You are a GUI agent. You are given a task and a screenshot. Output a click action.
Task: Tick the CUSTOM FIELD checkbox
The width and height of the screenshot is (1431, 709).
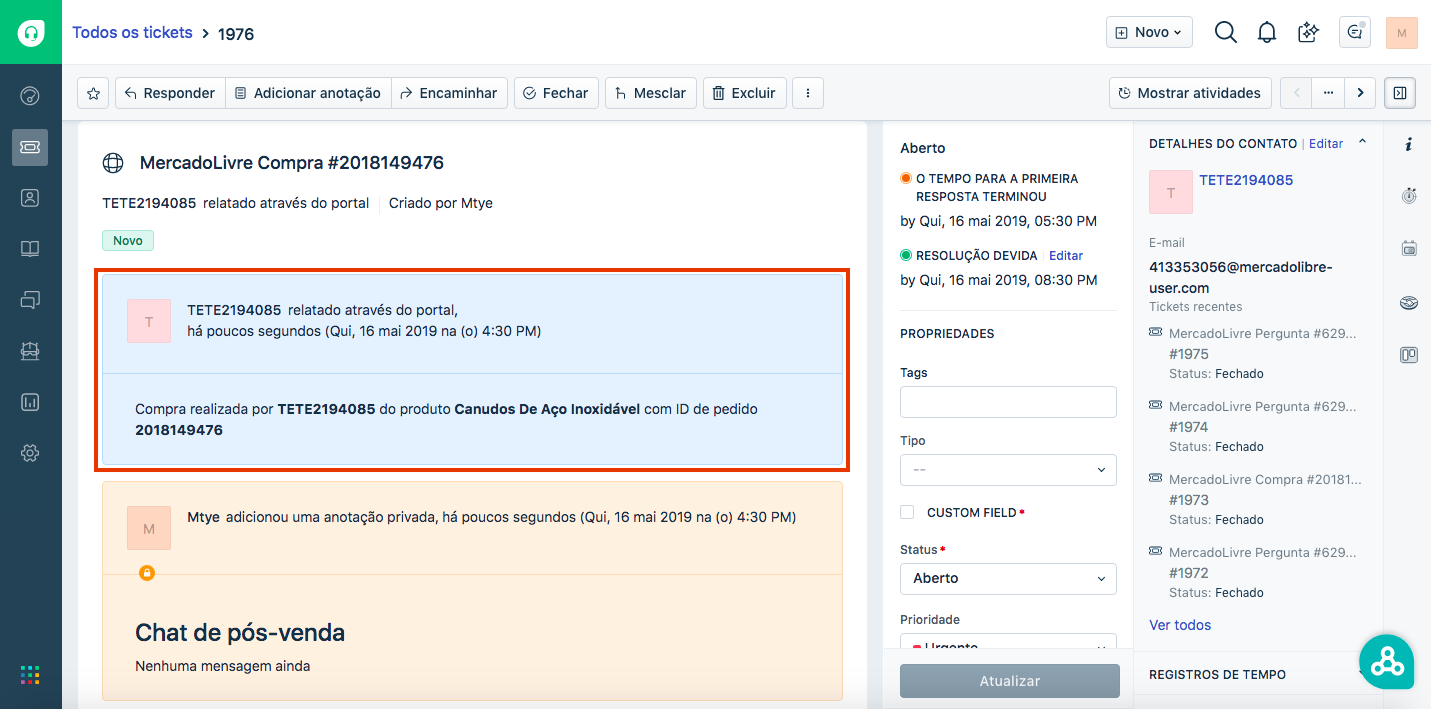click(x=907, y=512)
